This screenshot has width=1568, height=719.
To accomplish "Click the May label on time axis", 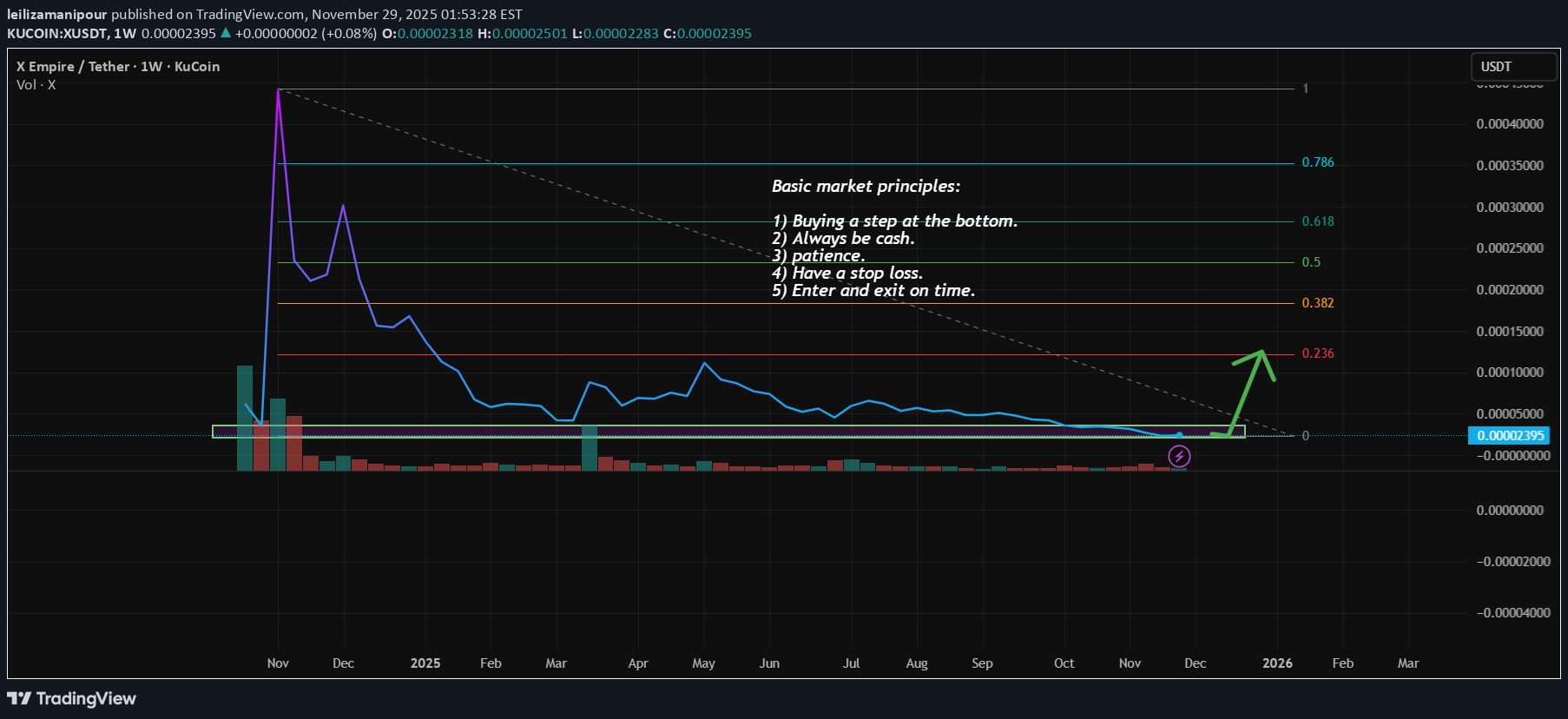I will (x=703, y=663).
